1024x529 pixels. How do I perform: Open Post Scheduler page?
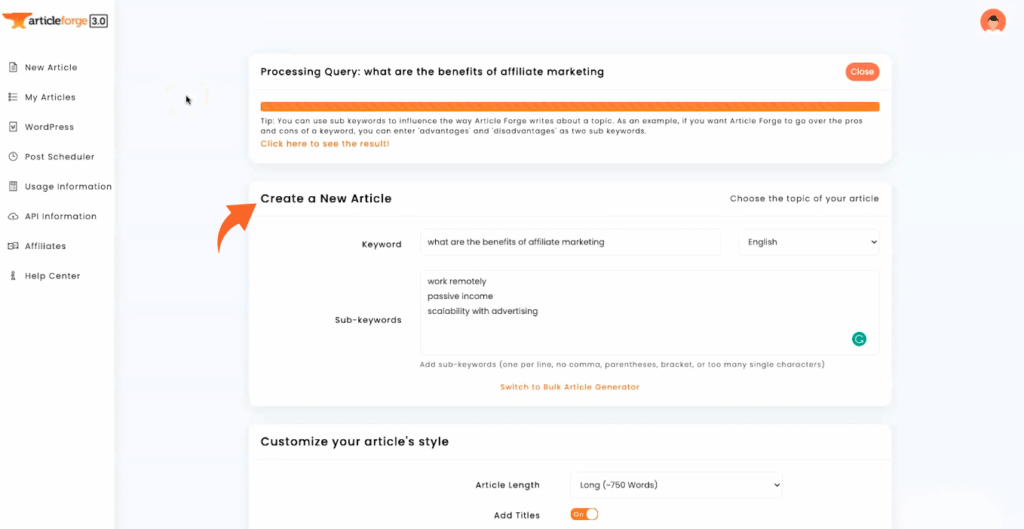pyautogui.click(x=59, y=157)
